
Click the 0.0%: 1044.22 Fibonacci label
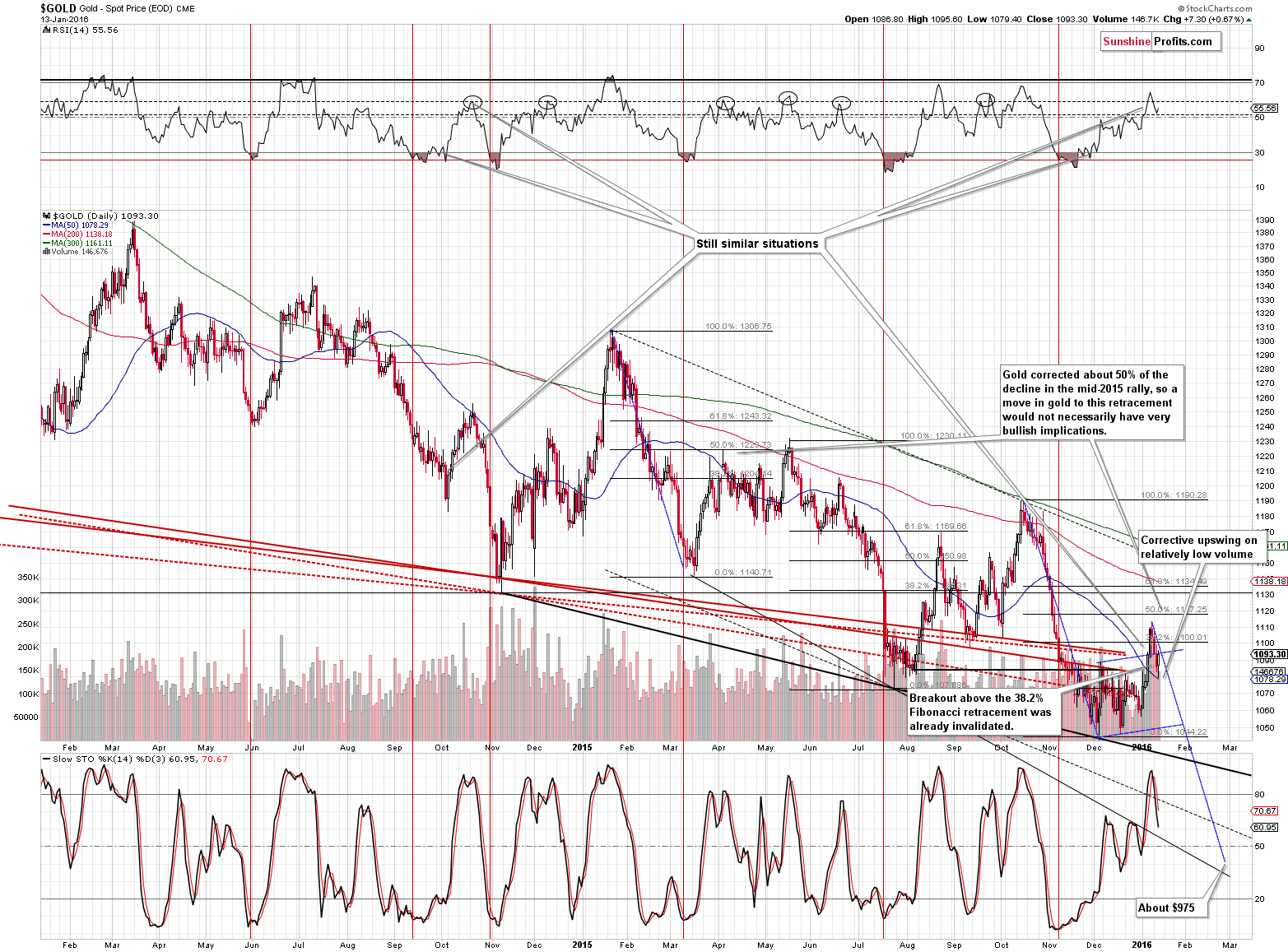coord(1178,731)
